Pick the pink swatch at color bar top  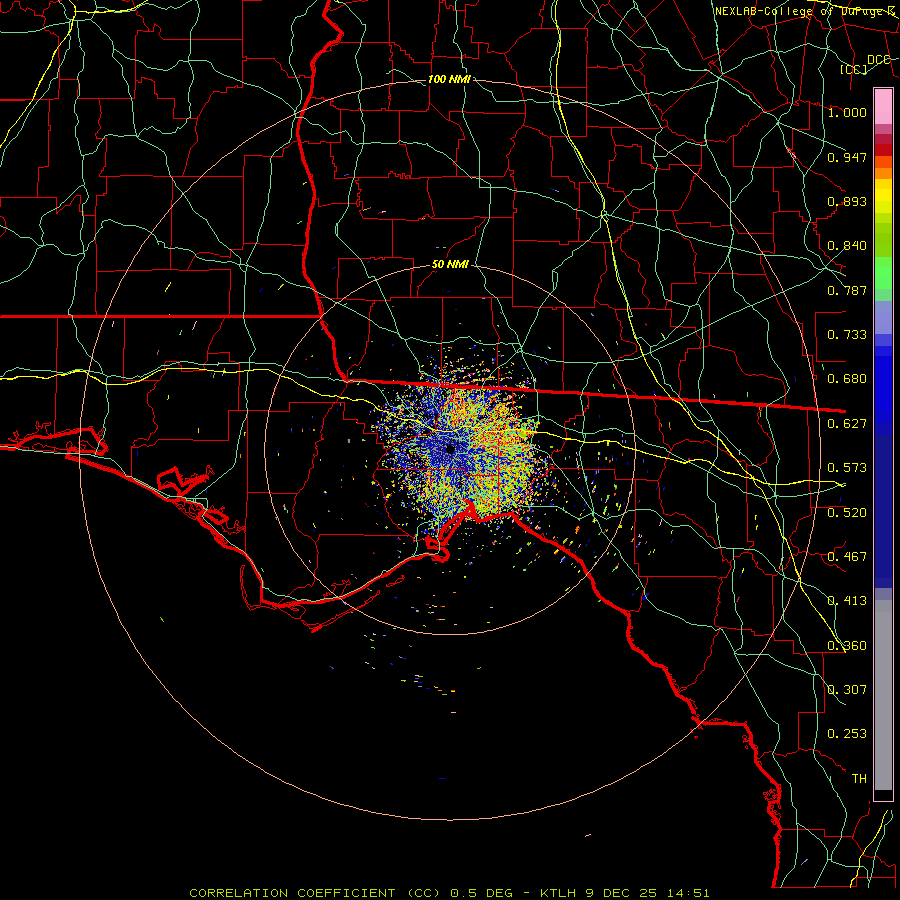click(x=883, y=106)
